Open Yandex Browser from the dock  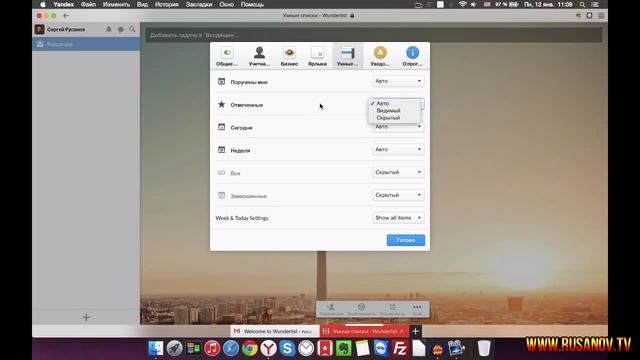coord(268,348)
